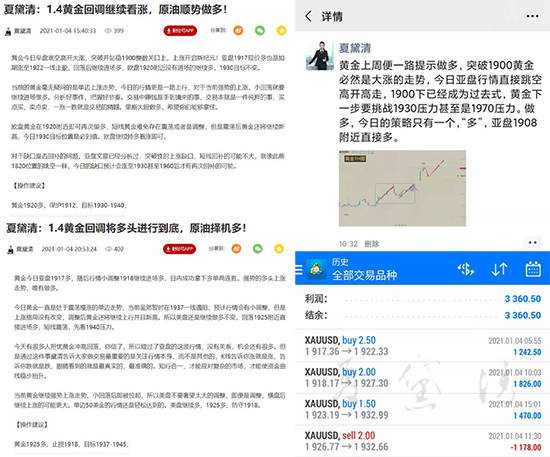Open the XAUUSD buy 2.50 trade row
This screenshot has height=457, width=550.
[x=423, y=346]
